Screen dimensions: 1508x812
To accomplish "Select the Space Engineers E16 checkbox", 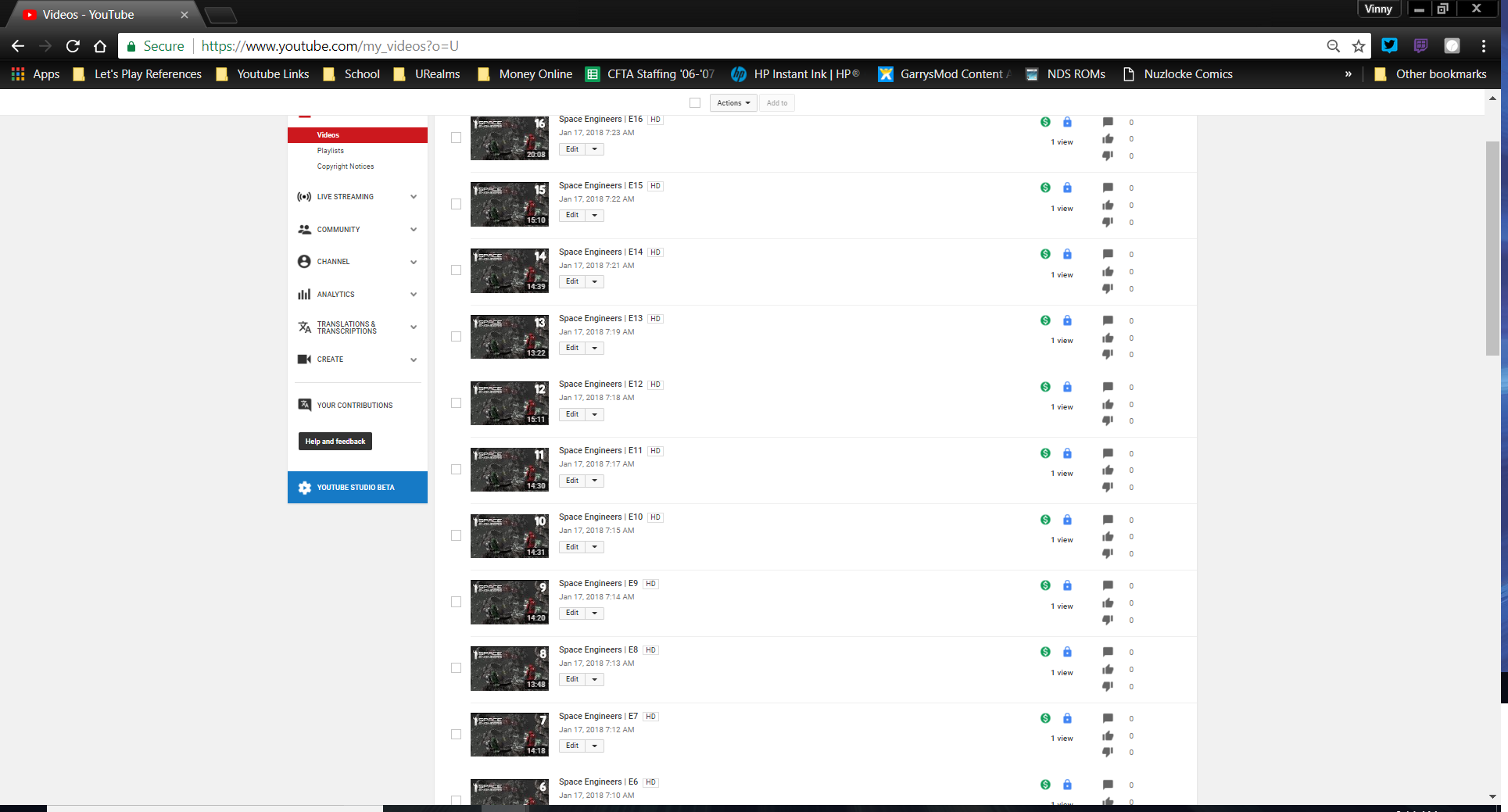I will 456,138.
